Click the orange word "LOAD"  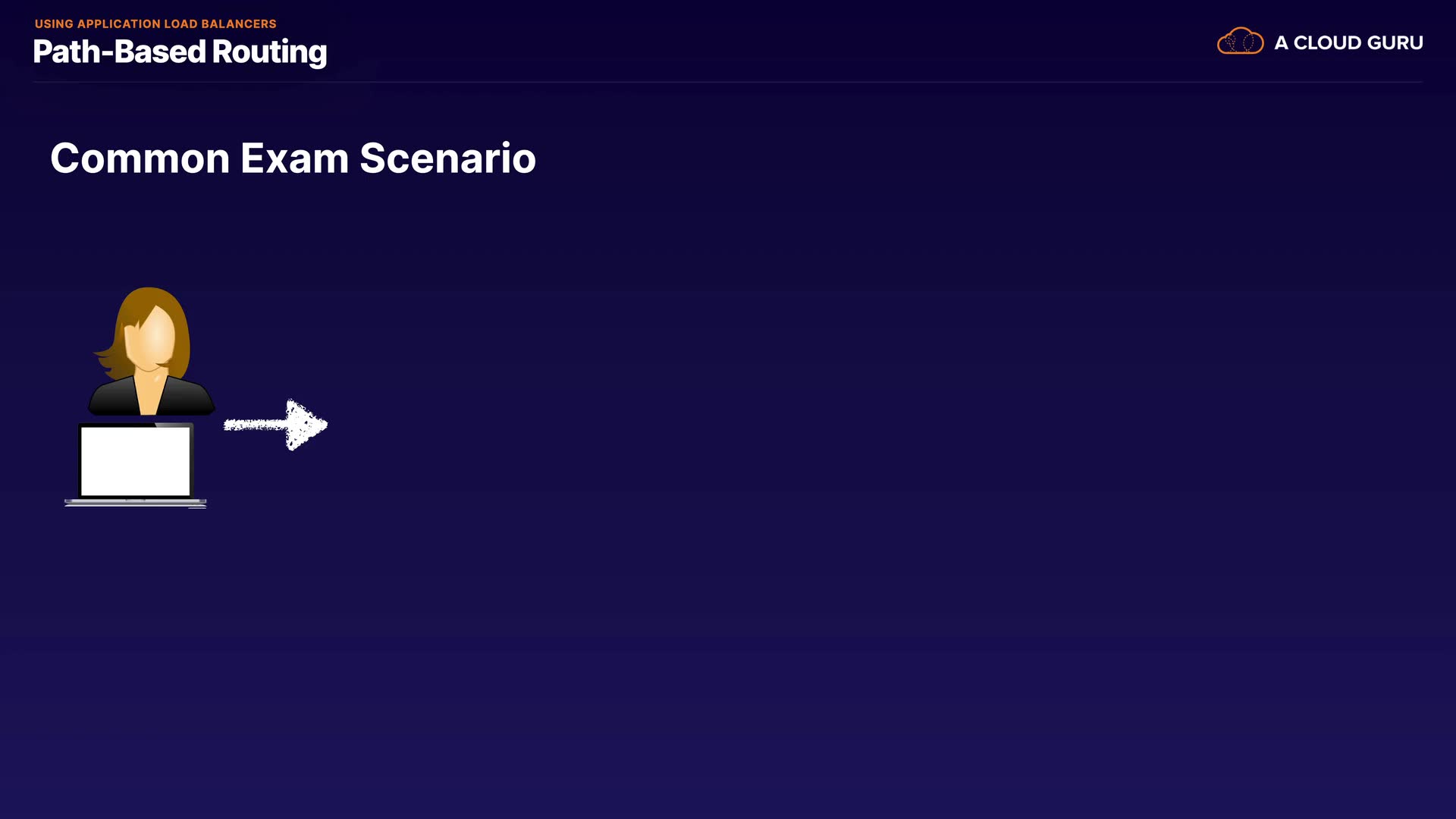[x=180, y=24]
